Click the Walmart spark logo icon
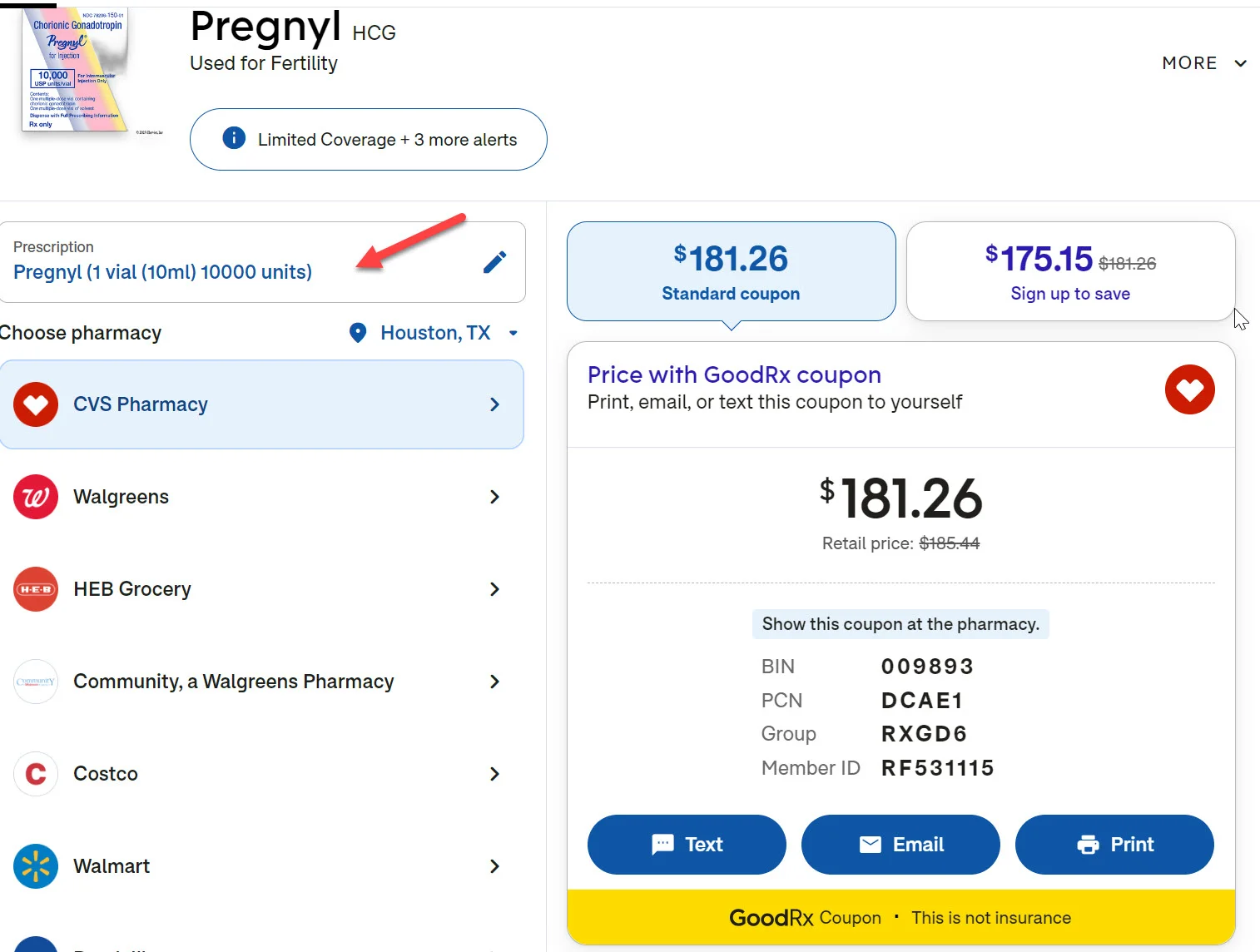The height and width of the screenshot is (952, 1260). [x=36, y=866]
